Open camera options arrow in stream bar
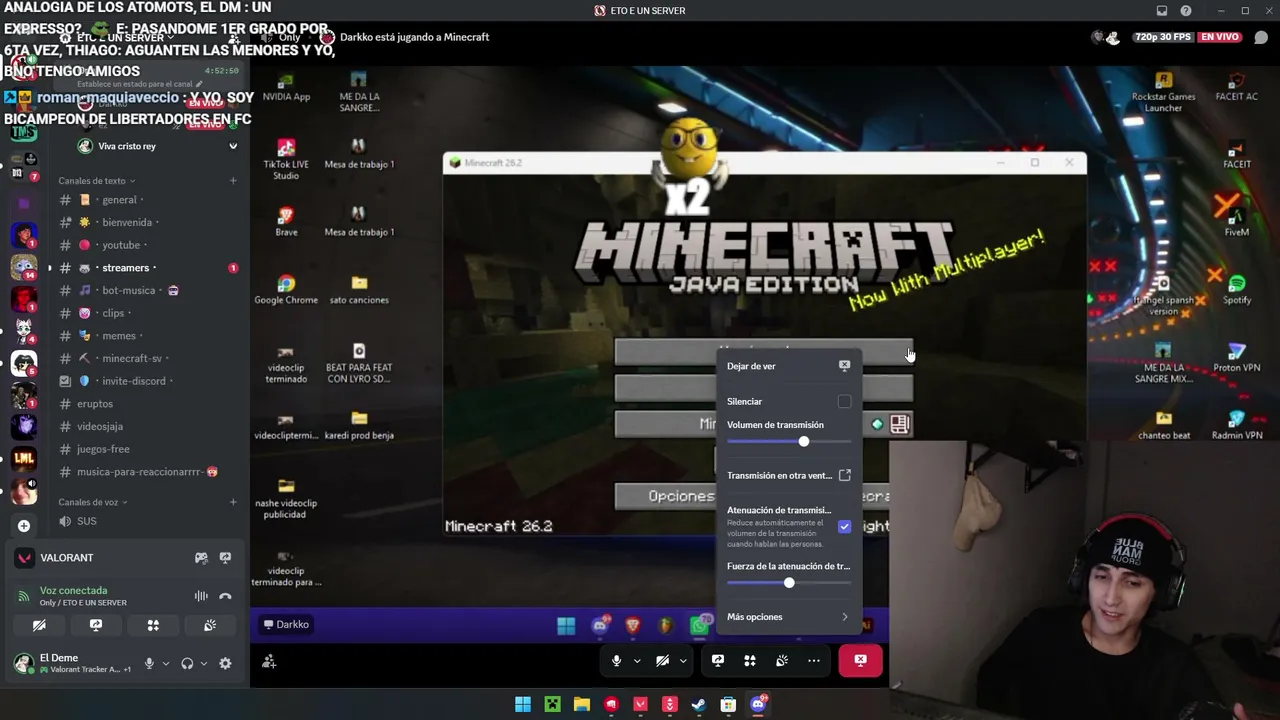 pos(683,661)
